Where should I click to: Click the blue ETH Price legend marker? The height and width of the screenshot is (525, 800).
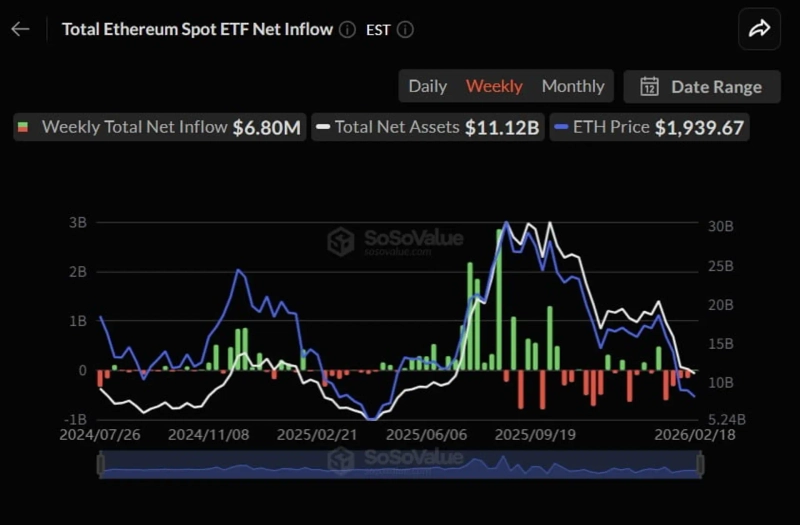click(x=560, y=128)
